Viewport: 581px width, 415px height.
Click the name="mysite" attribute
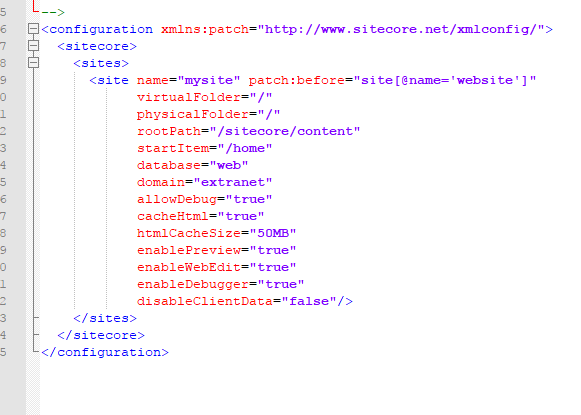tap(189, 80)
